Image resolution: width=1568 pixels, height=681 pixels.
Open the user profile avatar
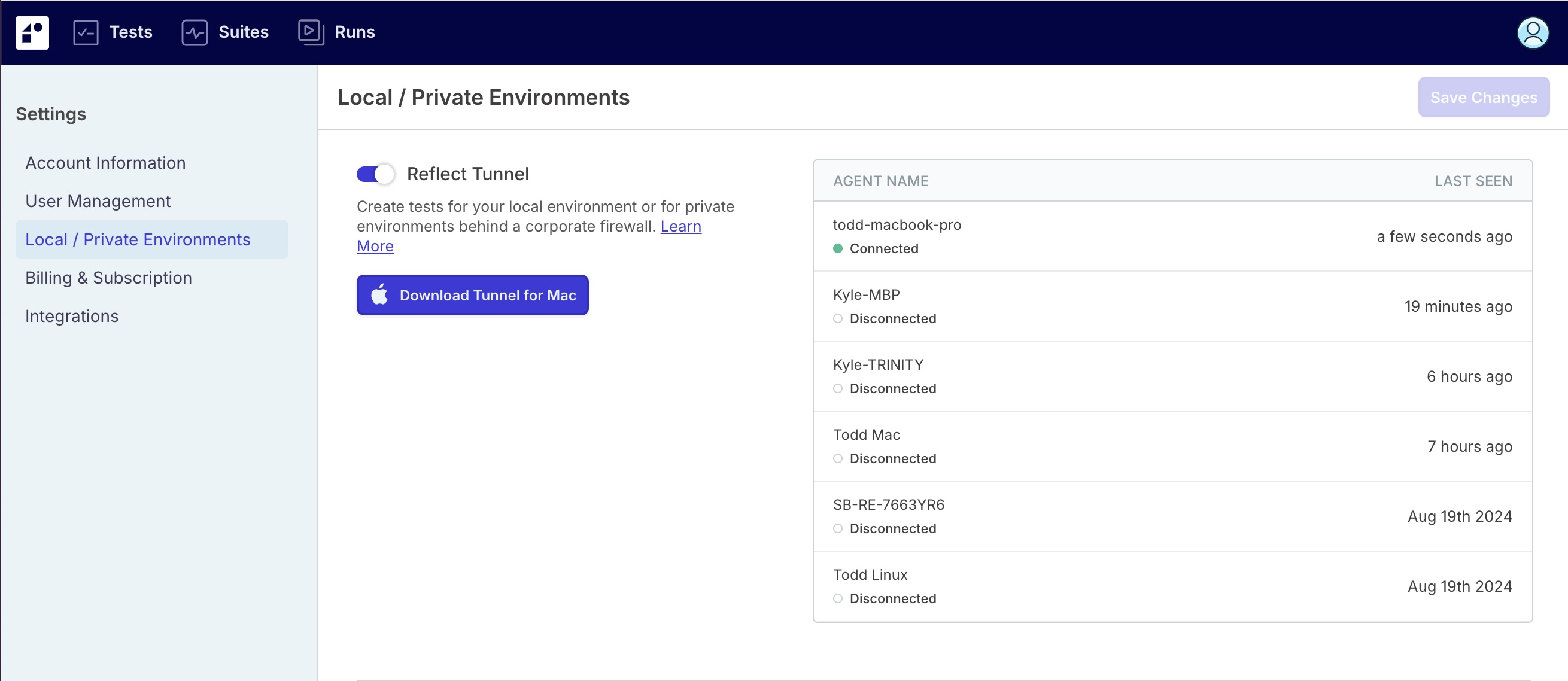tap(1532, 33)
